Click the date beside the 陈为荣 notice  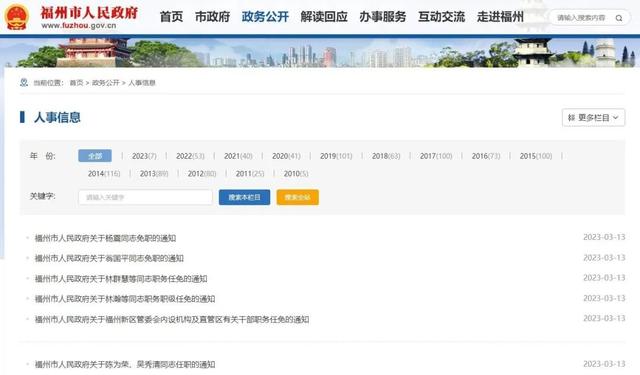pyautogui.click(x=604, y=364)
